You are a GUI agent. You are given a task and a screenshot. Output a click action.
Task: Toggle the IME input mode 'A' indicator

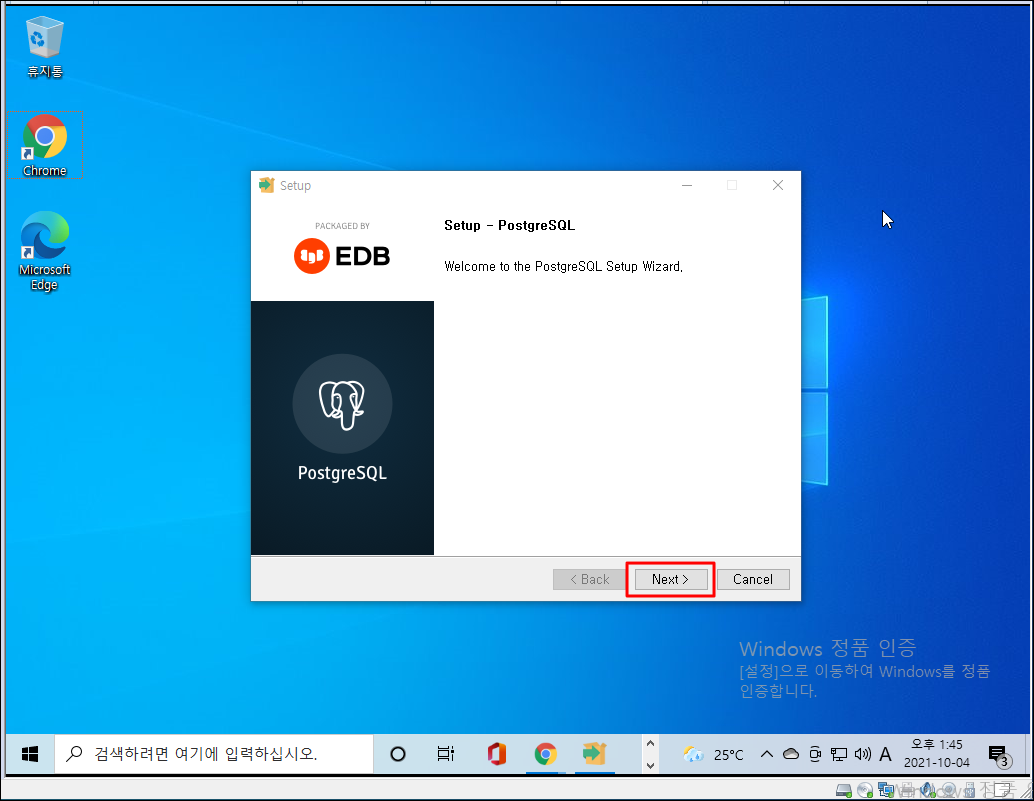pyautogui.click(x=886, y=754)
